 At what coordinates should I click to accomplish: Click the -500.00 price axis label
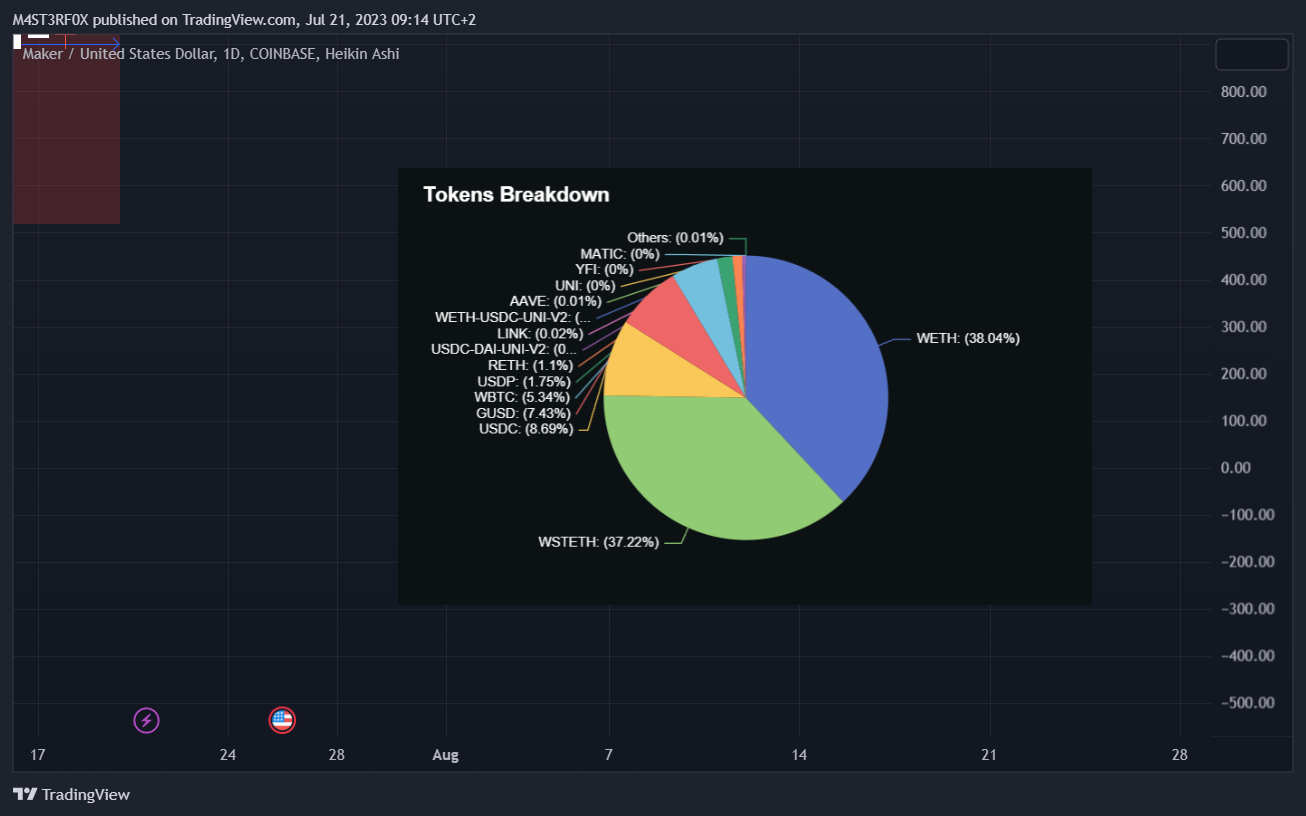tap(1247, 702)
